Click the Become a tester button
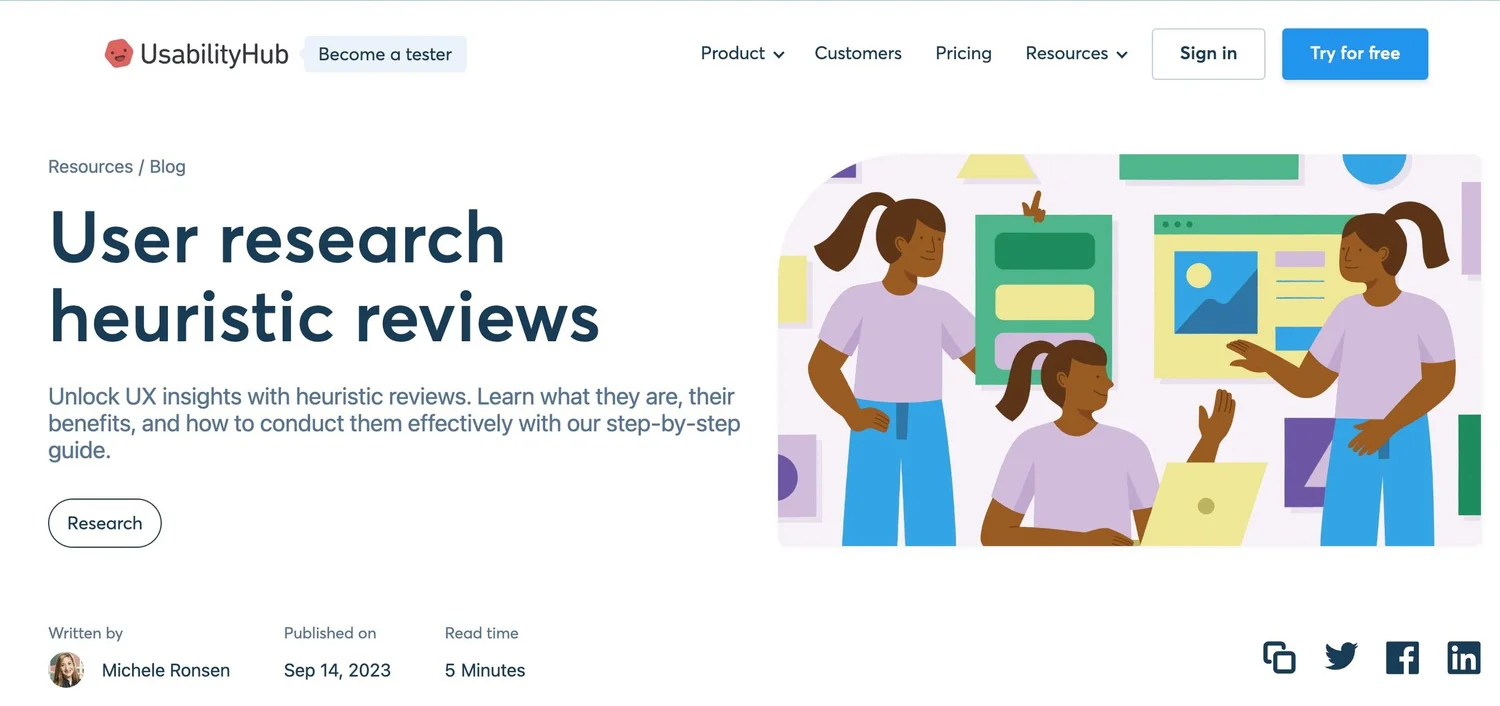The height and width of the screenshot is (706, 1500). [x=385, y=54]
